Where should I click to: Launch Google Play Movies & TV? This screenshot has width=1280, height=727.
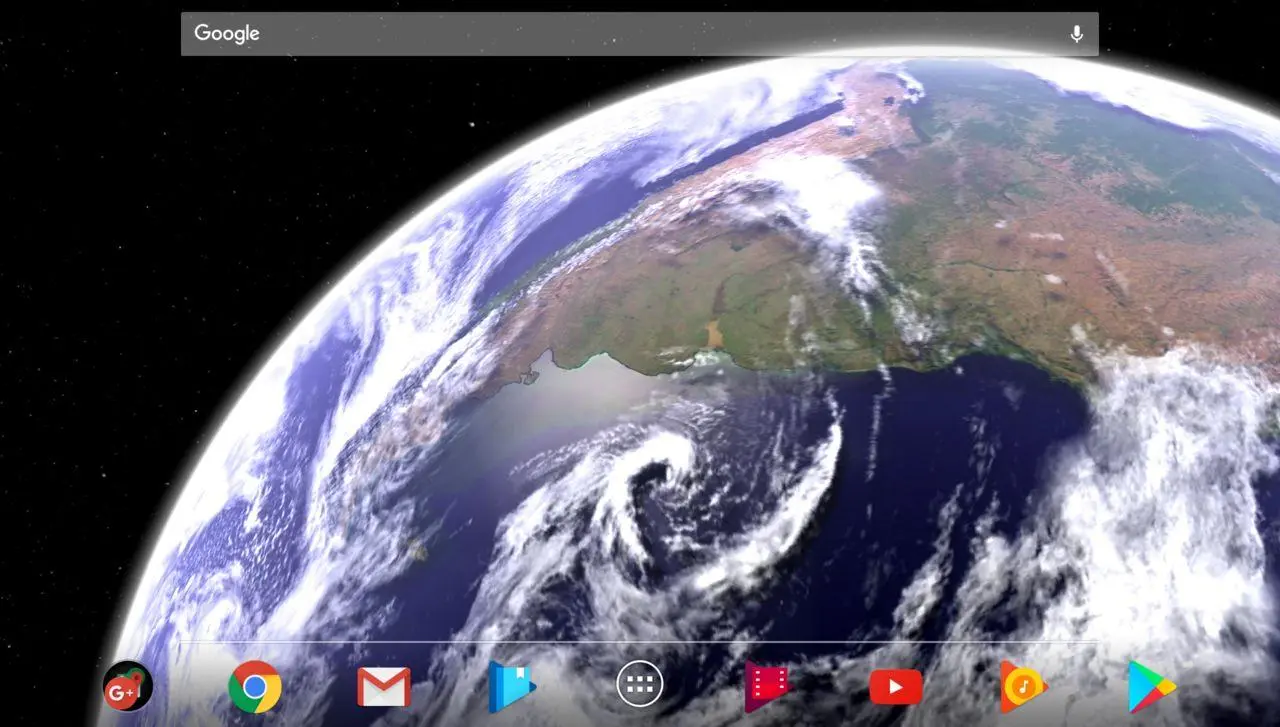(767, 687)
